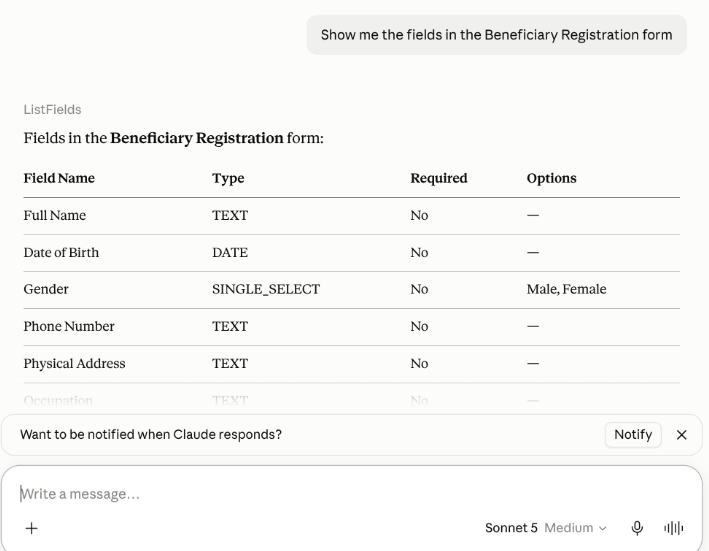
Task: Click the user message bubble
Action: click(496, 35)
